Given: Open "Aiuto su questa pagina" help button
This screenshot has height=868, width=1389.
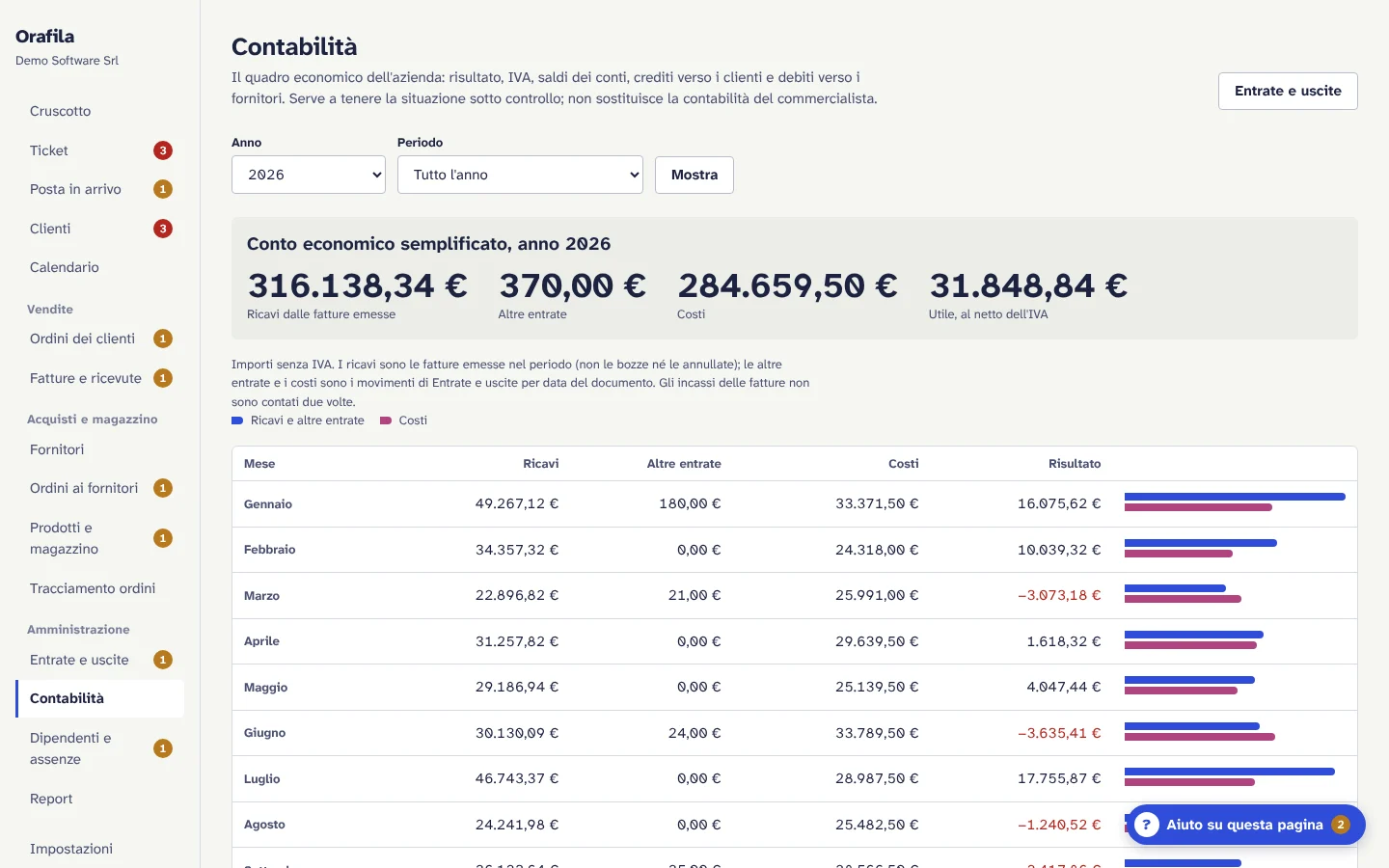Looking at the screenshot, I should tap(1245, 825).
